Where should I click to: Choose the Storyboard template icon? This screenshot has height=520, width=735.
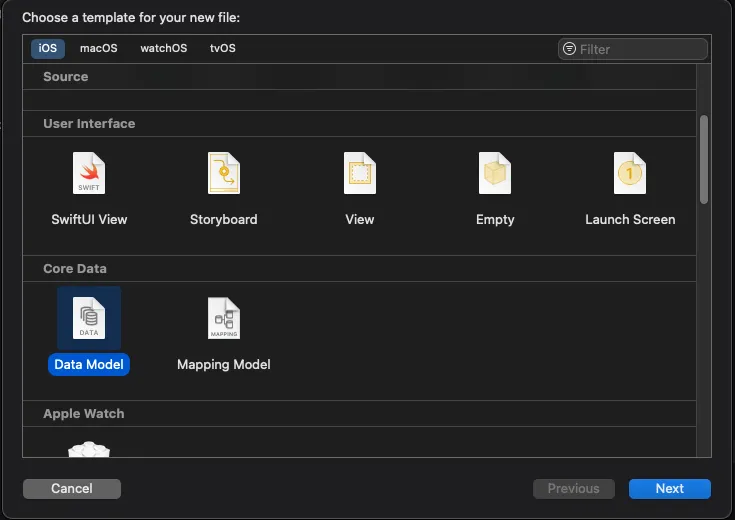[224, 173]
